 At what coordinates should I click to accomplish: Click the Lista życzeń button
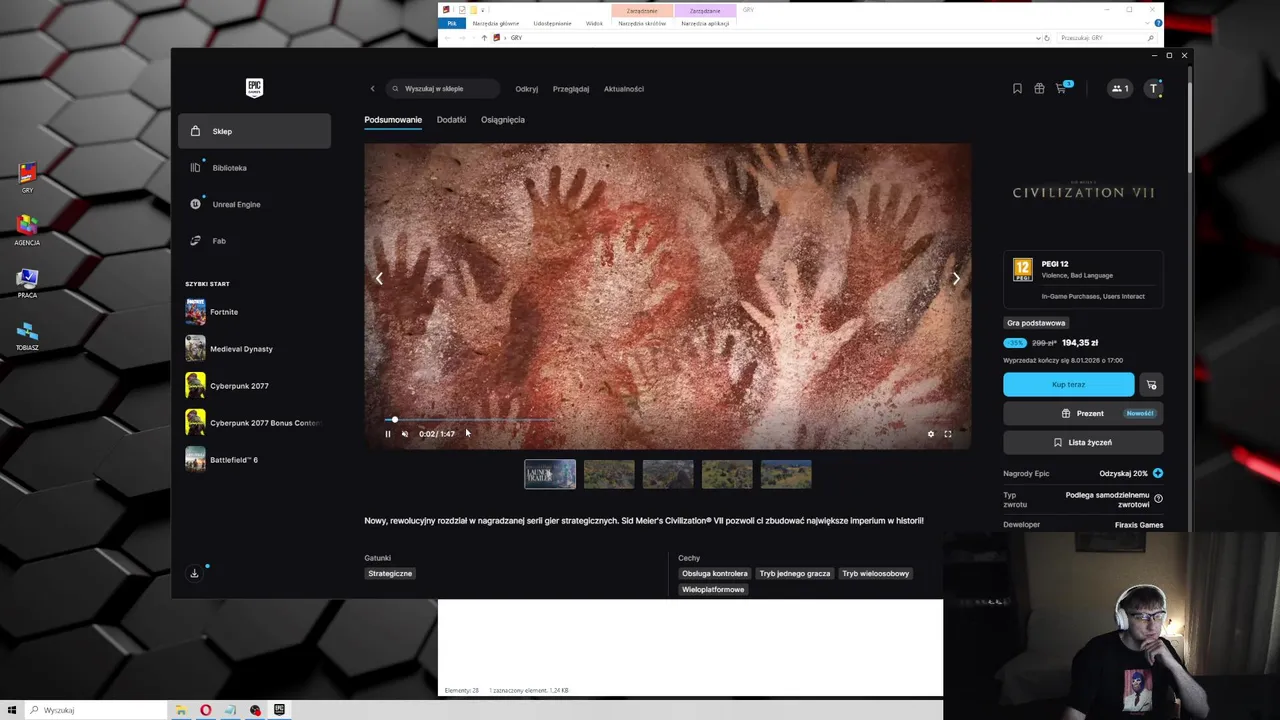1083,443
